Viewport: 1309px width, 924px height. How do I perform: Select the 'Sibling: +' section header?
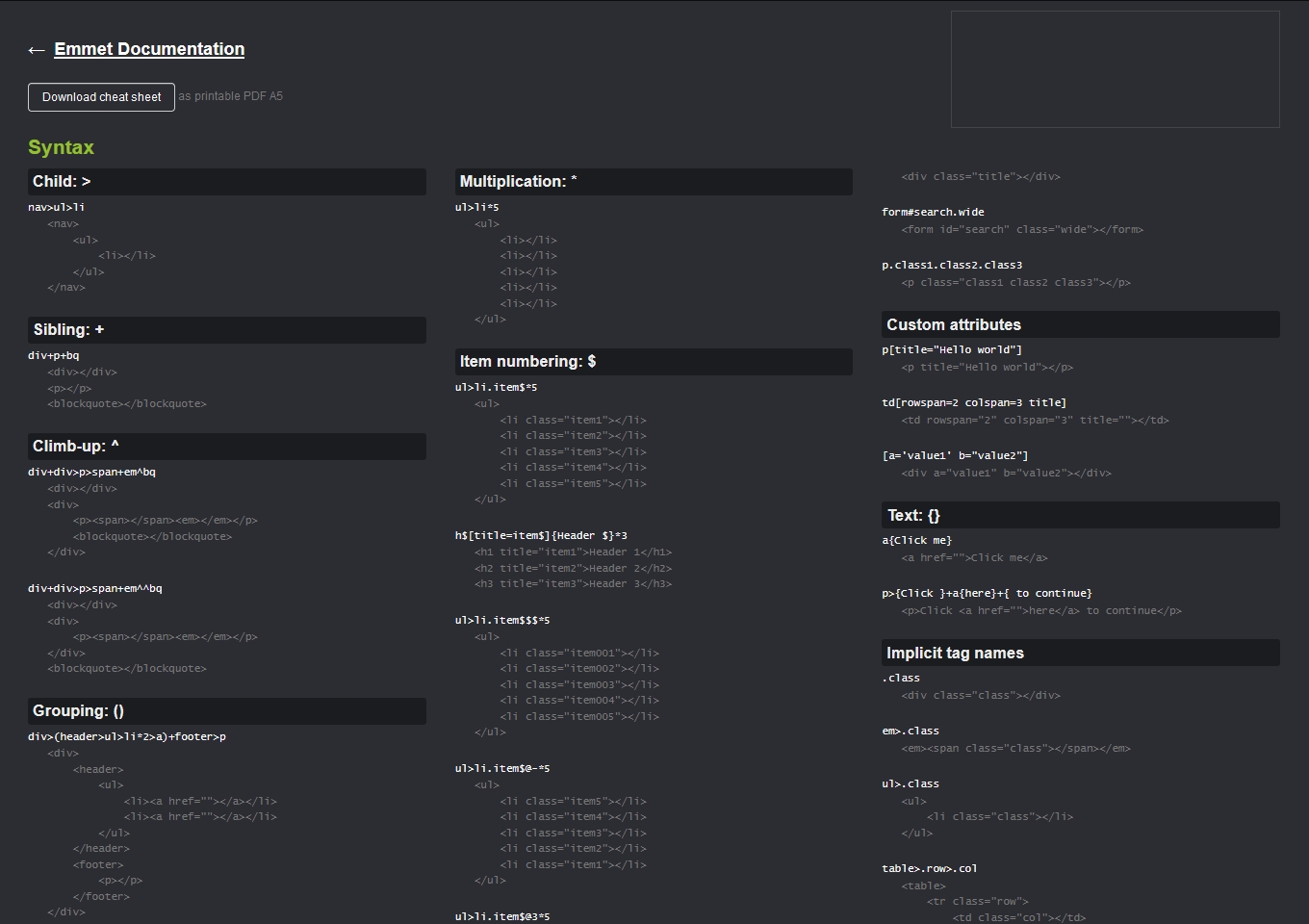pyautogui.click(x=227, y=330)
